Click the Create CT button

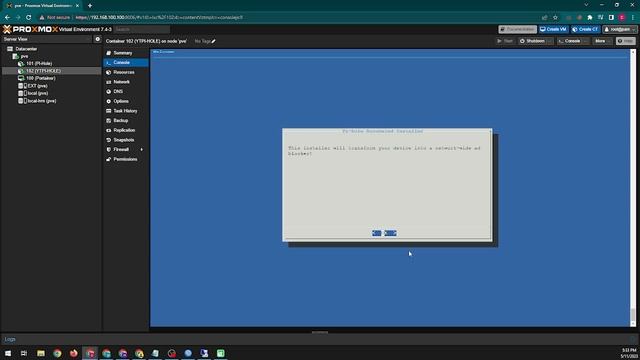pos(585,29)
